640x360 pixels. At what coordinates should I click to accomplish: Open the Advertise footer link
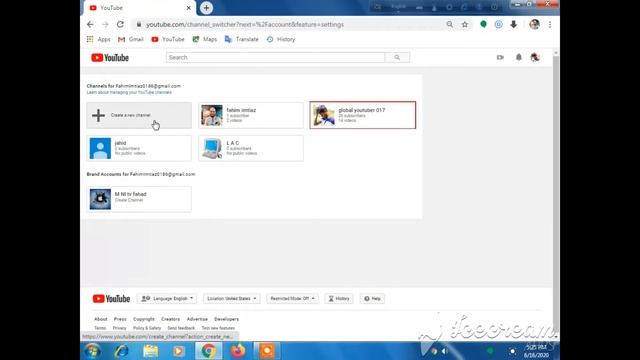(197, 319)
